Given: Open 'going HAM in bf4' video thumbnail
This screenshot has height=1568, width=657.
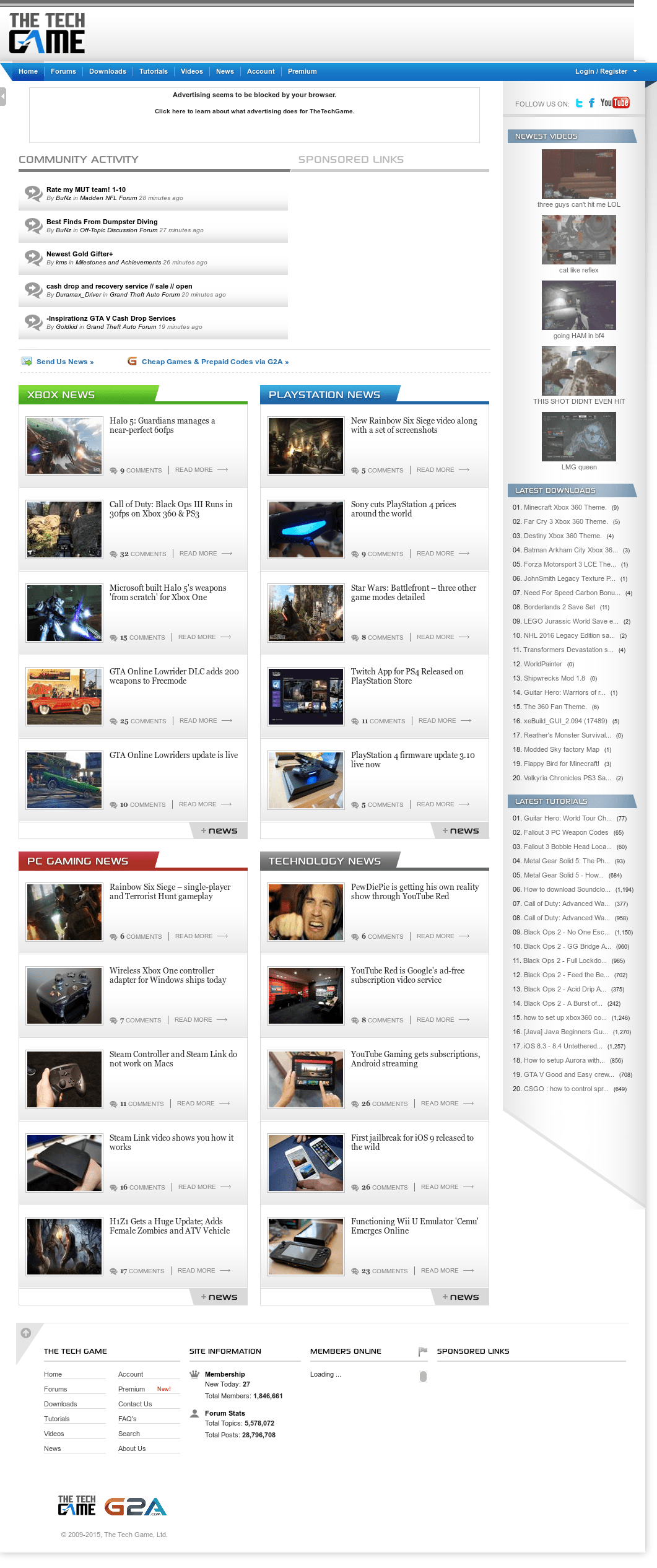Looking at the screenshot, I should tap(579, 305).
